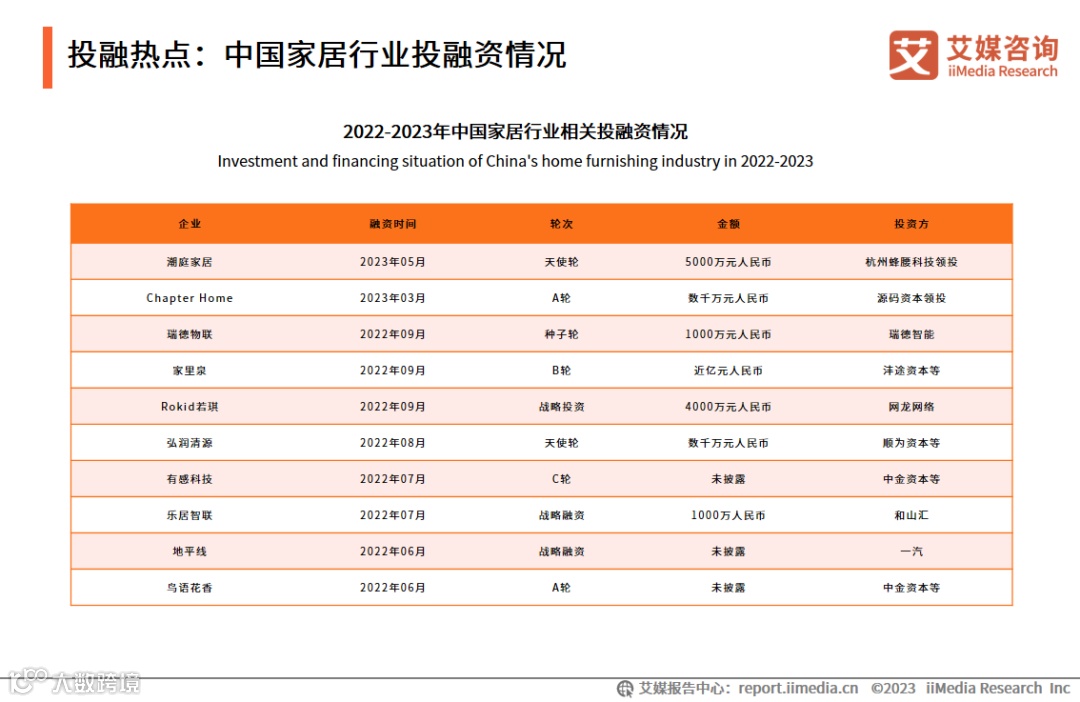Click the 源码资本领投 investor cell
Screen dimensions: 1080x702
pos(911,298)
